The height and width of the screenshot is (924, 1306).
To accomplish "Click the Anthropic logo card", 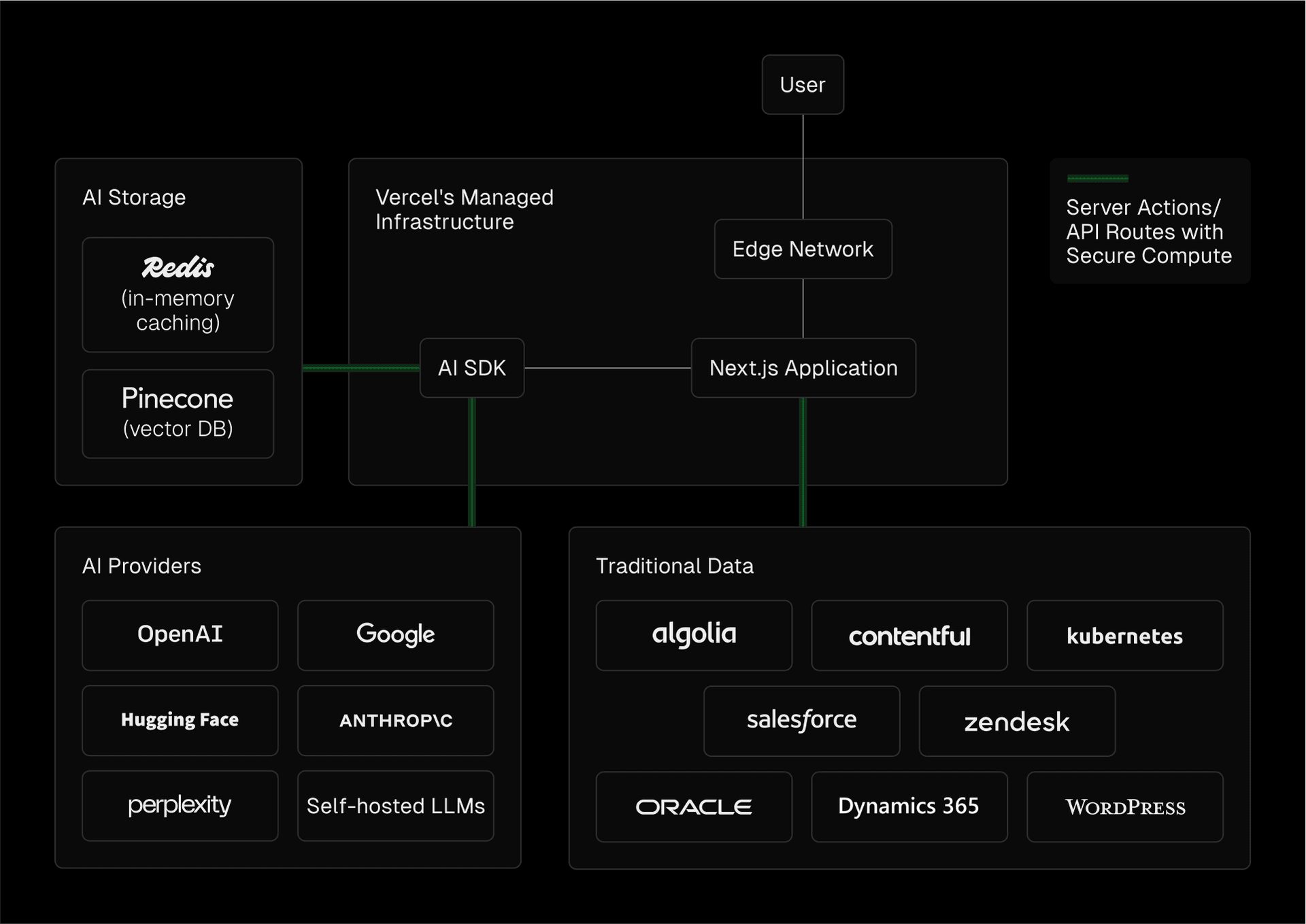I will click(x=396, y=721).
